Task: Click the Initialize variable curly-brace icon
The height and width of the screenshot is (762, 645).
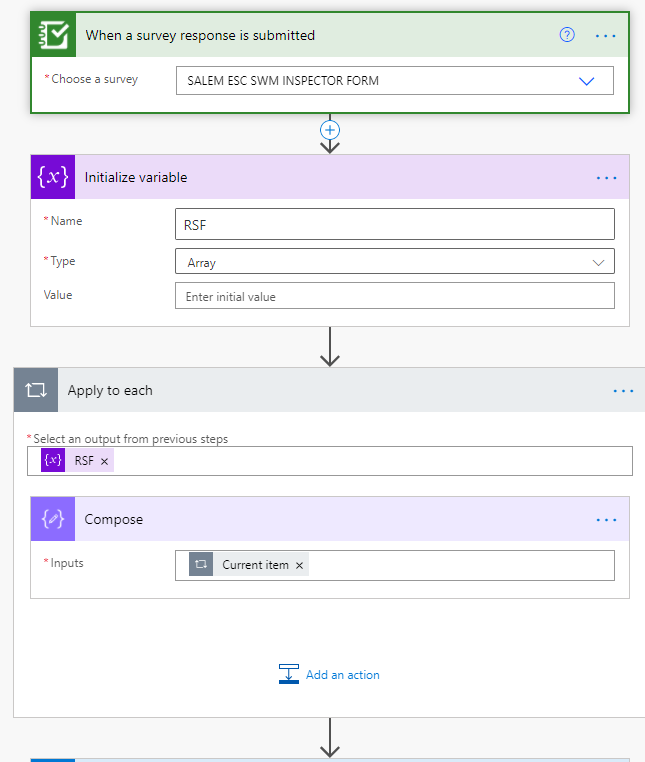Action: [53, 177]
